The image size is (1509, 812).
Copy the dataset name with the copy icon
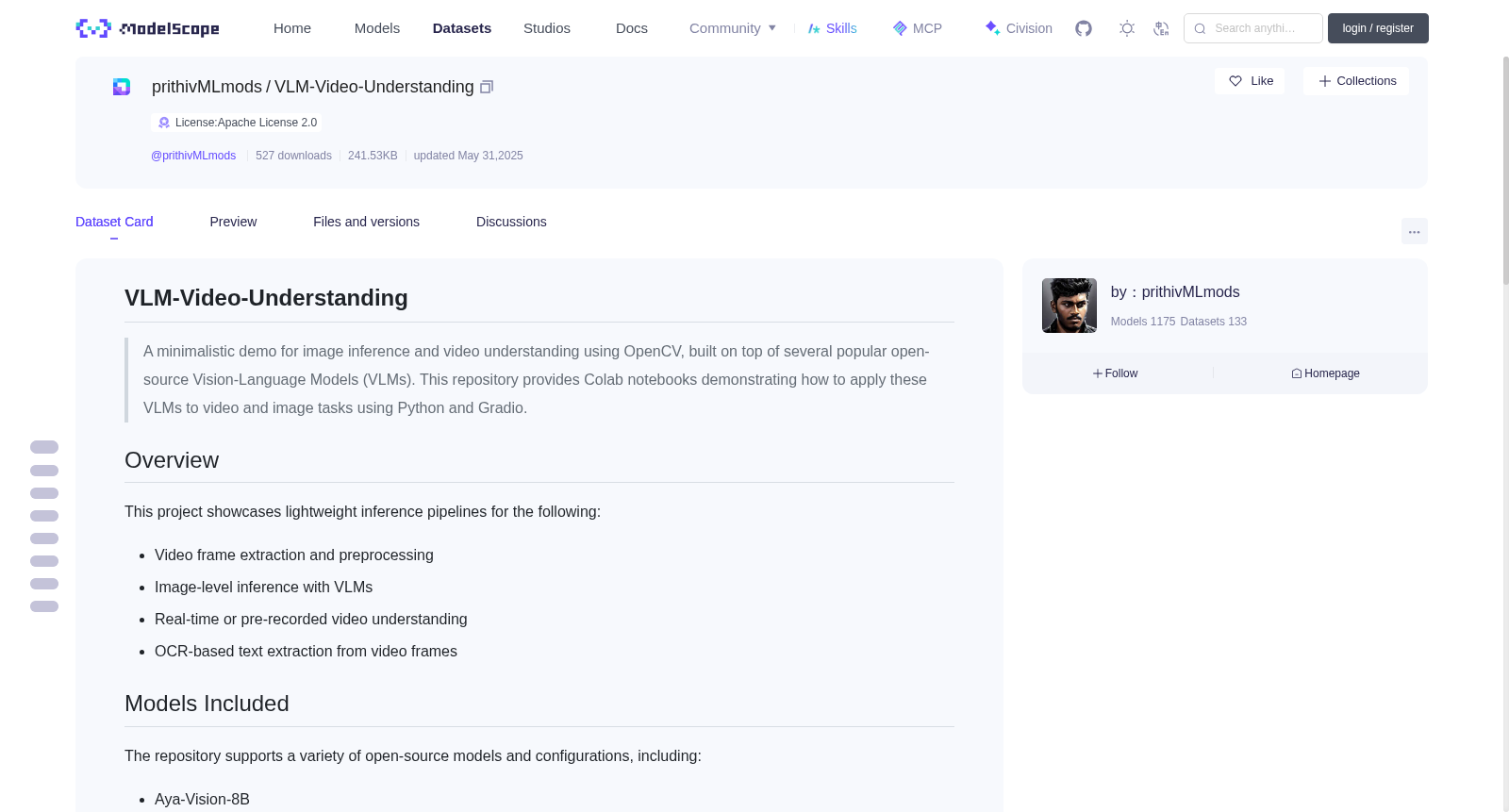click(487, 87)
